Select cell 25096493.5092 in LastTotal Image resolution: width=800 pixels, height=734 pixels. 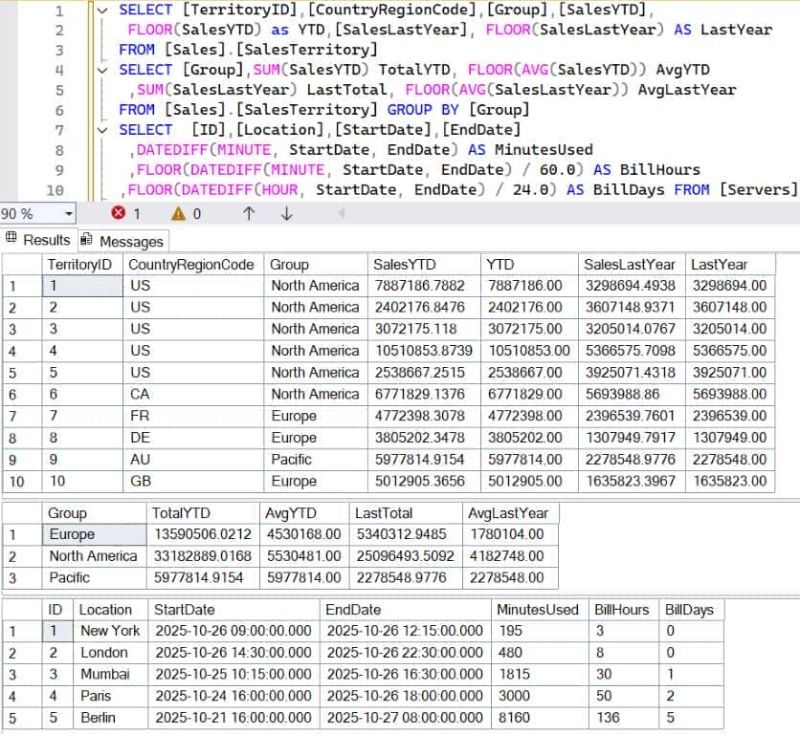(406, 556)
